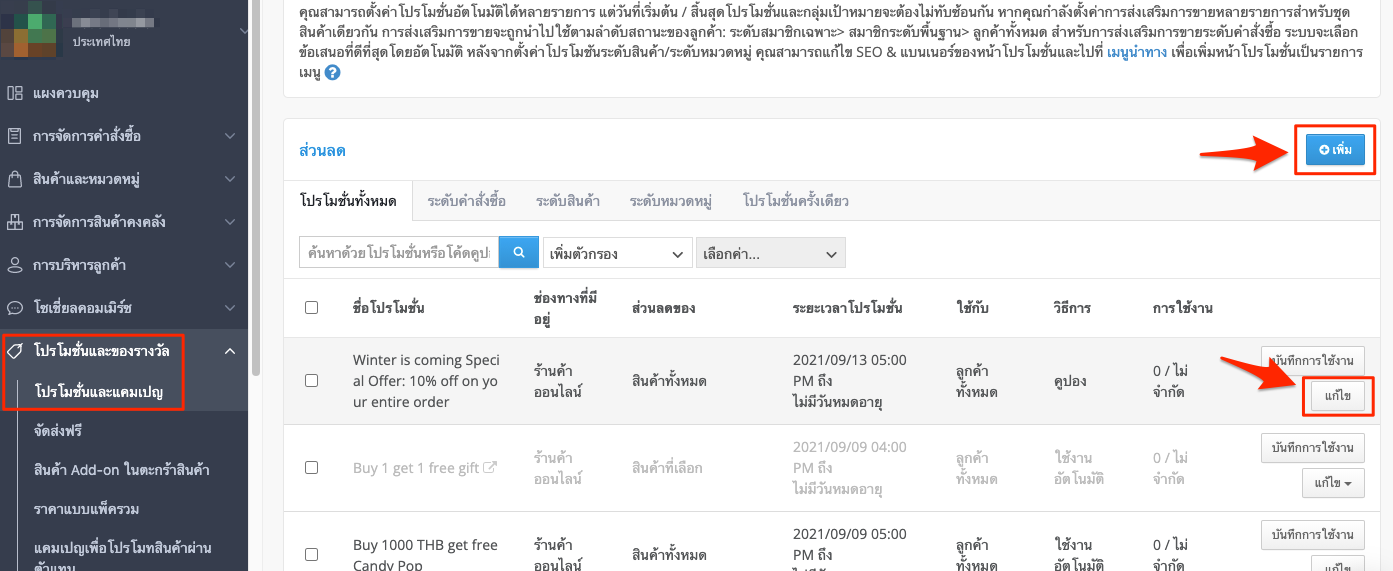The width and height of the screenshot is (1393, 571).
Task: Check the Buy 1 get 1 free gift row
Action: click(311, 467)
